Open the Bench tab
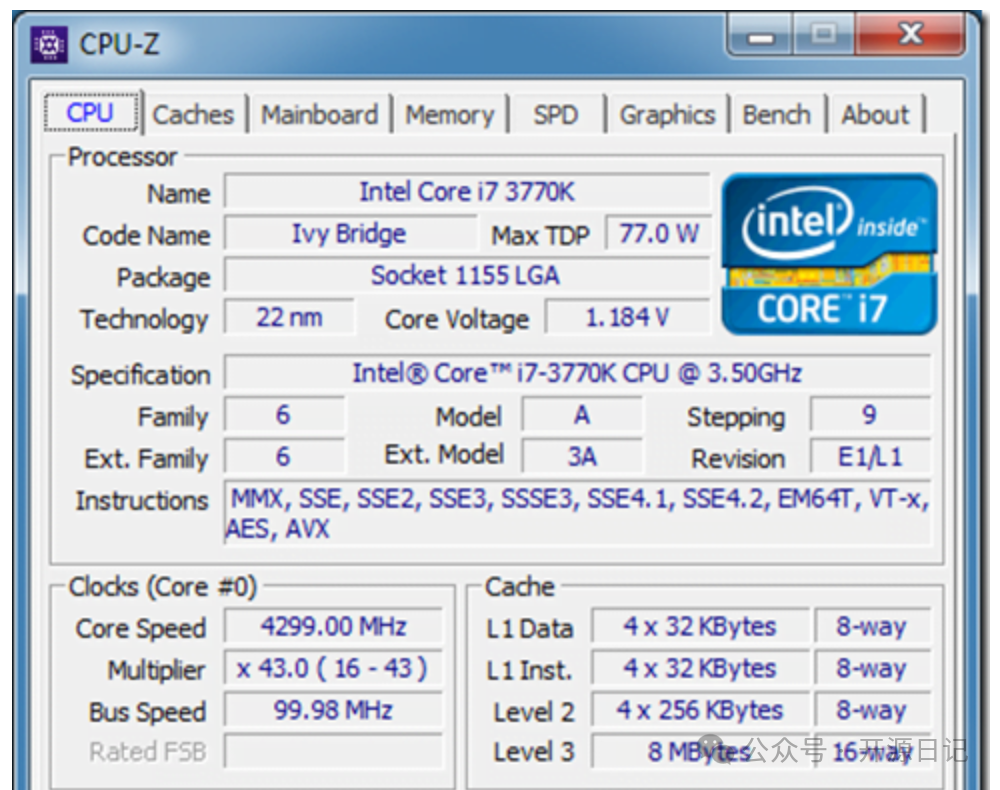 (x=777, y=115)
